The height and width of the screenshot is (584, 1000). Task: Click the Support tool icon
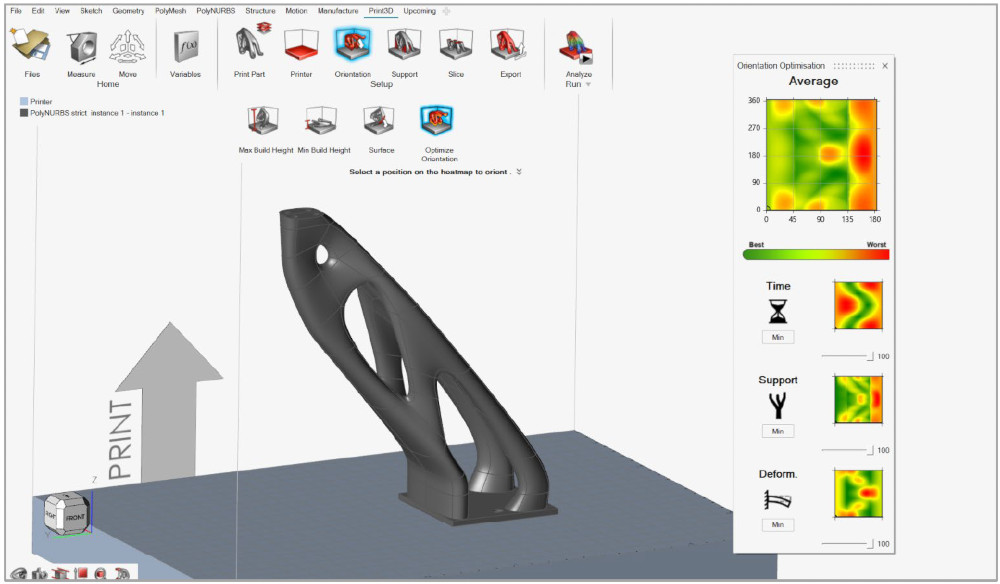[404, 45]
